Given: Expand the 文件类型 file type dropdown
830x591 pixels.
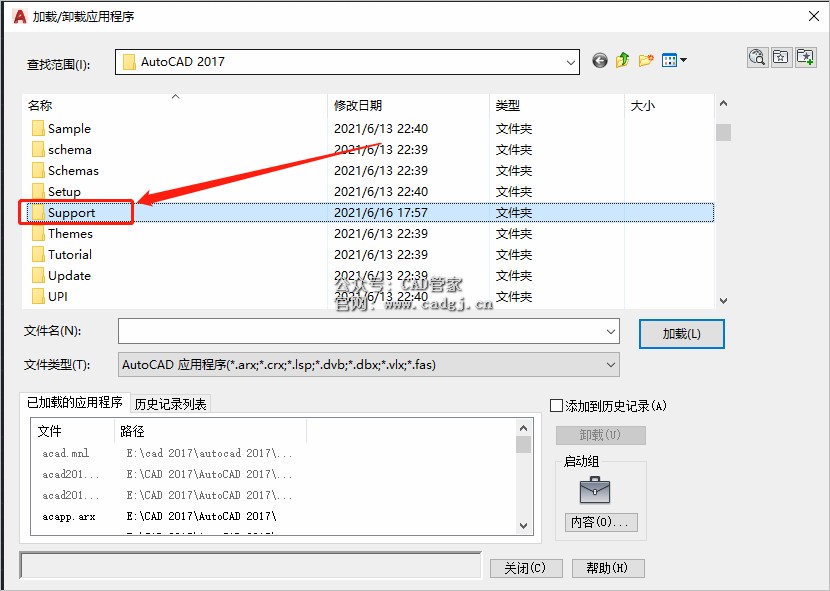Looking at the screenshot, I should coord(611,365).
